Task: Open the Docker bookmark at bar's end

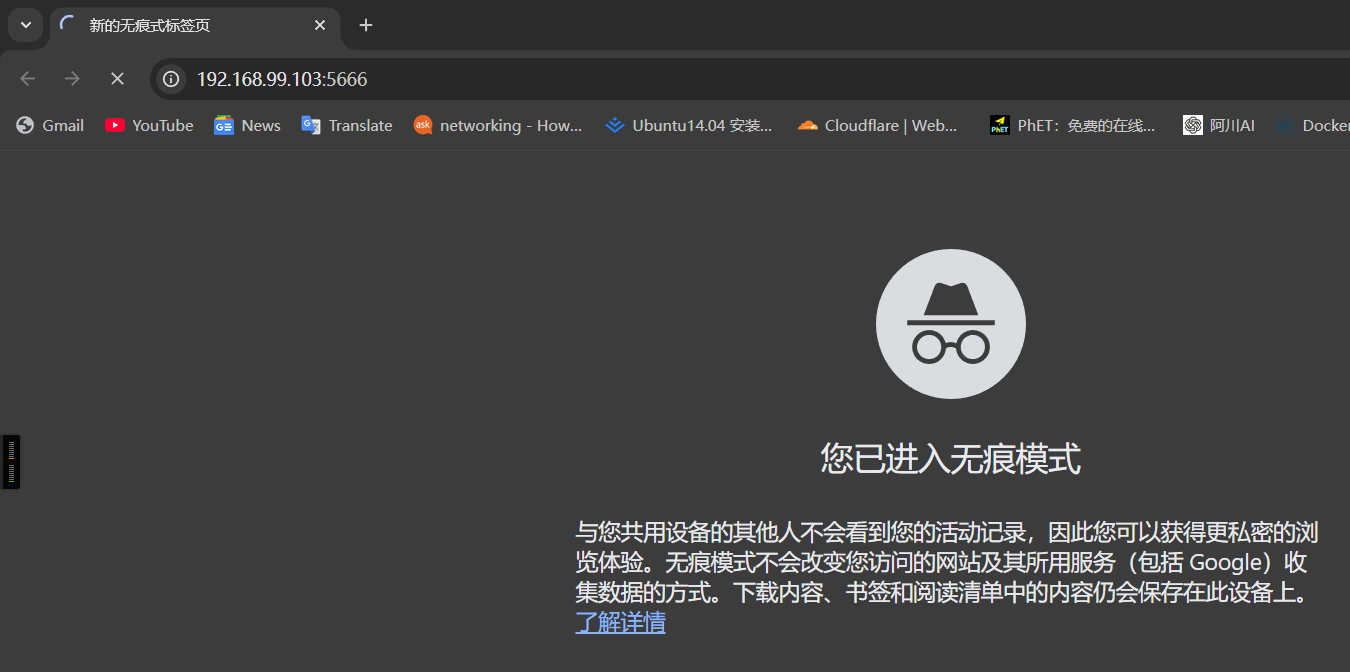Action: pyautogui.click(x=1312, y=125)
